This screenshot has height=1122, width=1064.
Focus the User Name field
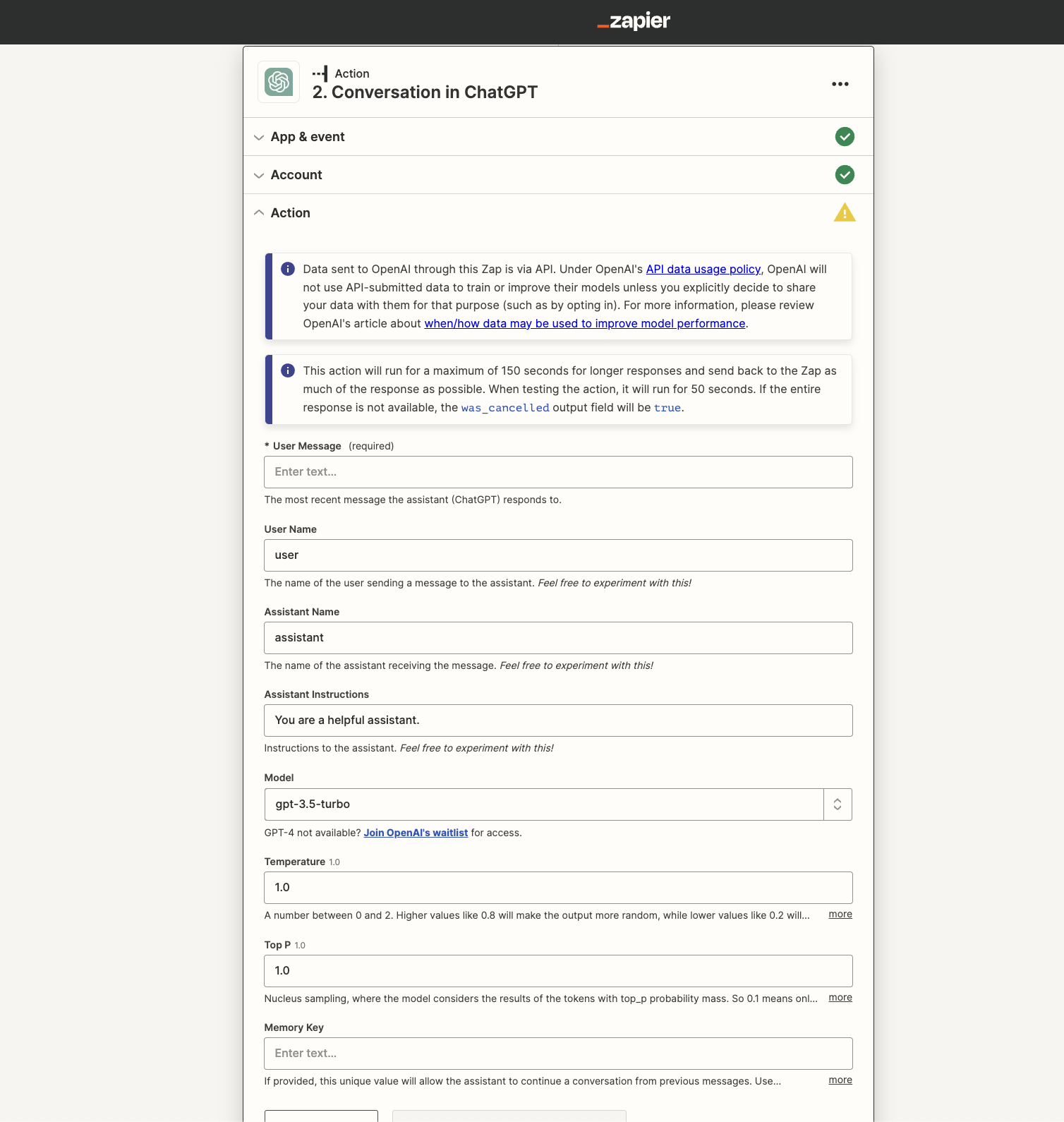(x=558, y=555)
